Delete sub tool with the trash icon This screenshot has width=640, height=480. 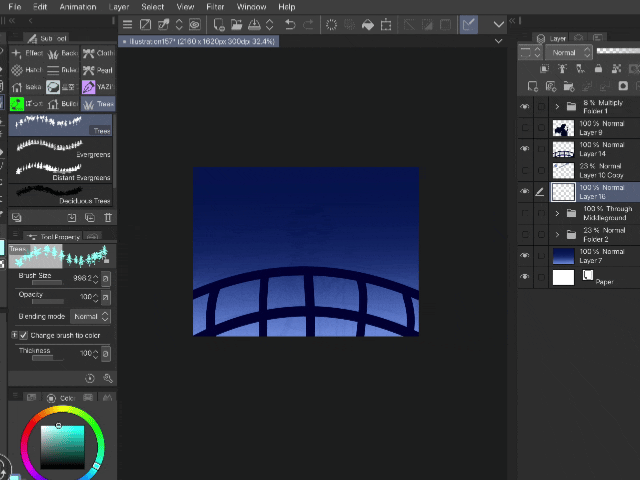coord(107,217)
